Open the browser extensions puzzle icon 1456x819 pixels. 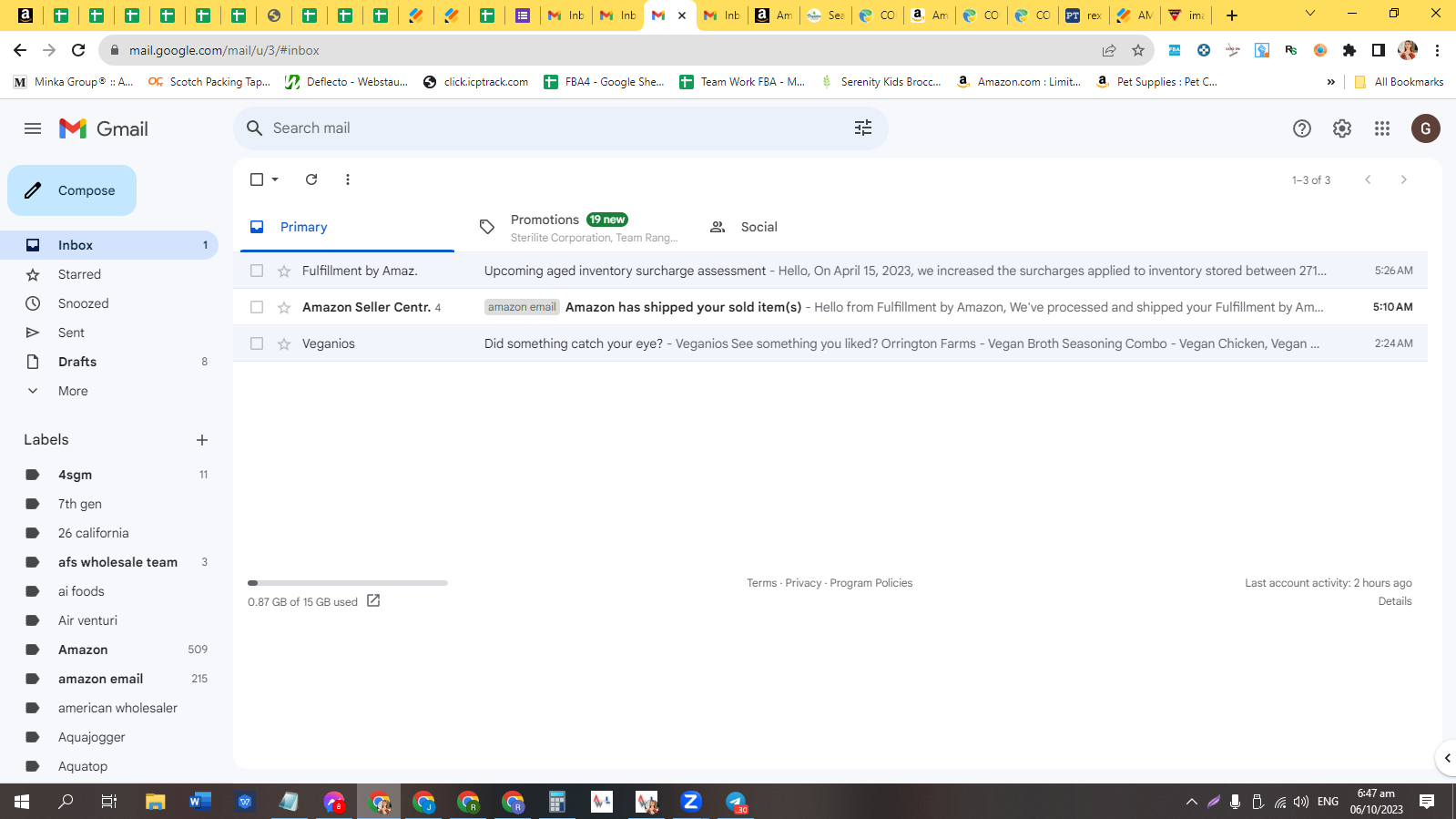pos(1349,50)
